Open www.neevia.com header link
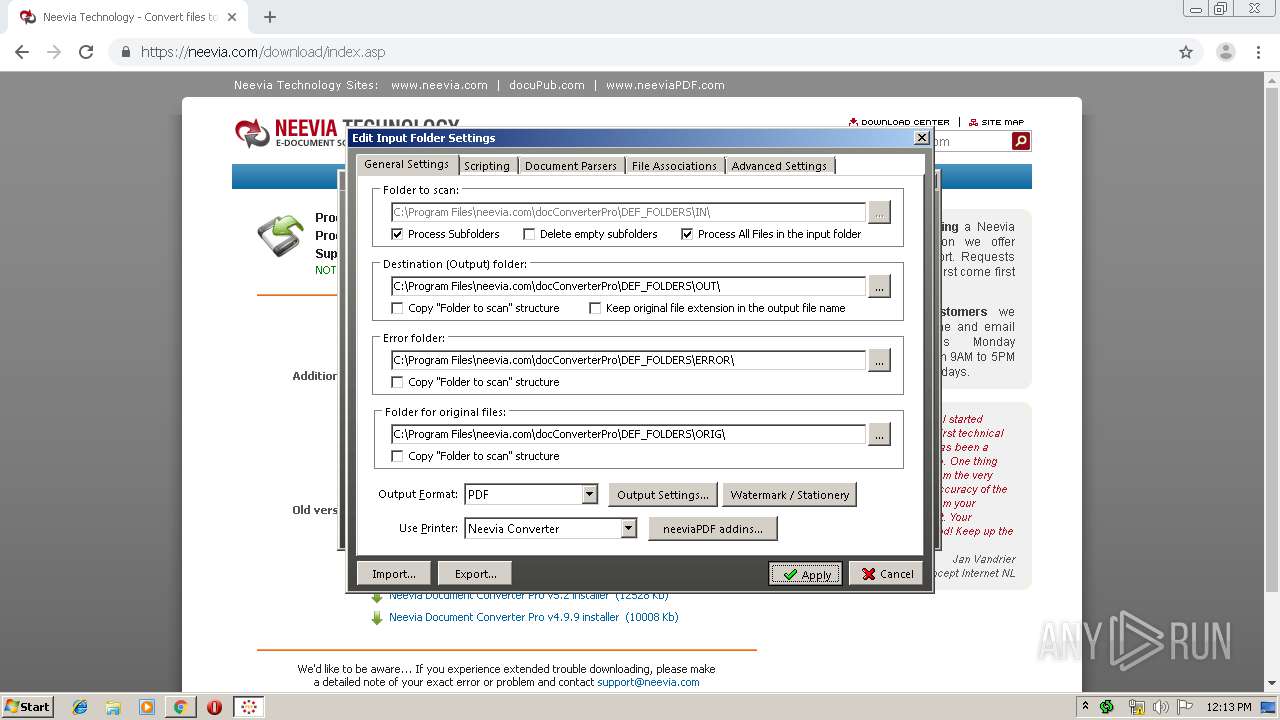This screenshot has height=720, width=1280. pos(439,85)
